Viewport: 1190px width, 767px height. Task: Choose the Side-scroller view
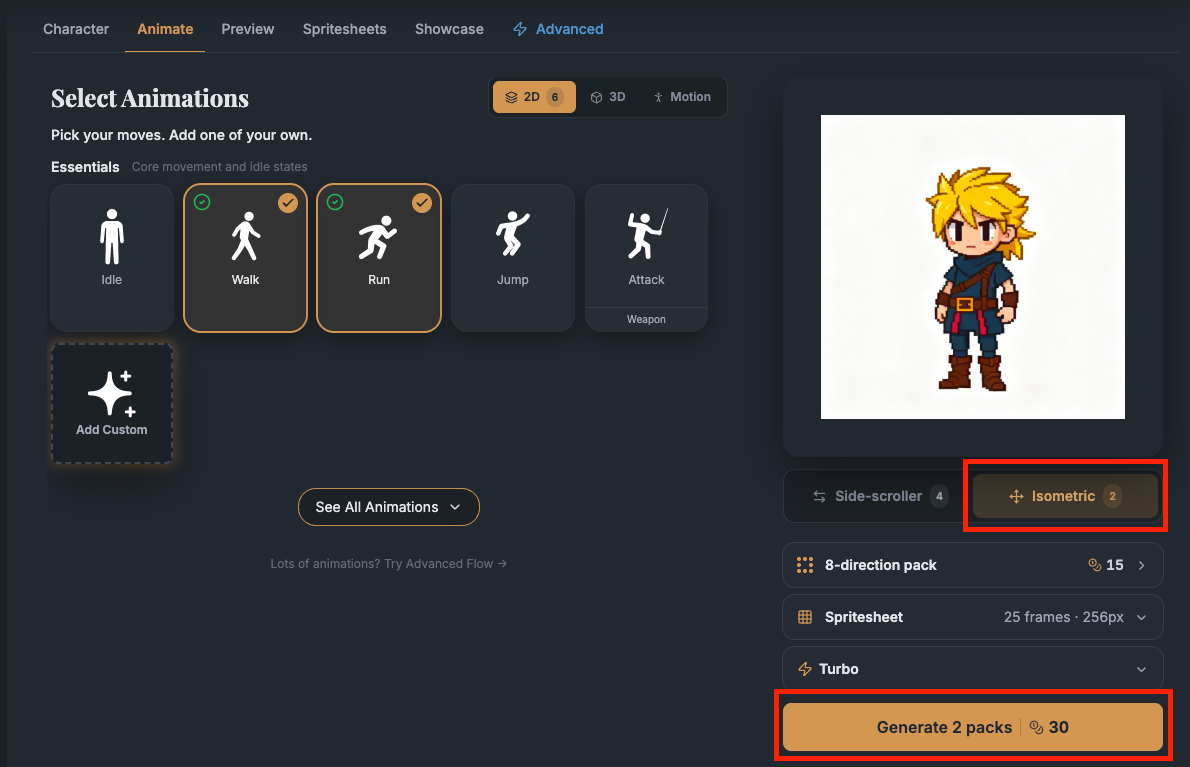pyautogui.click(x=879, y=496)
